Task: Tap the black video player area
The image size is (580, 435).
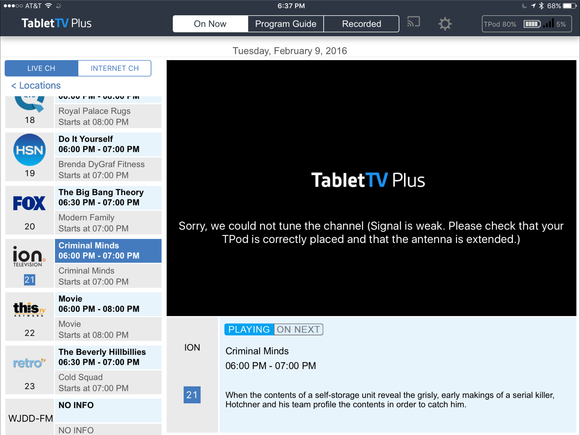Action: [371, 188]
